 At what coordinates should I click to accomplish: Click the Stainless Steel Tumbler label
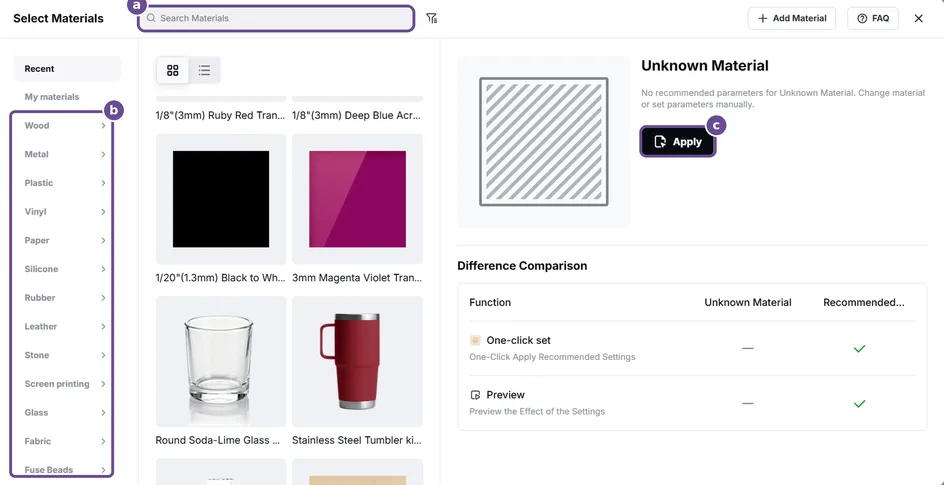tap(356, 440)
